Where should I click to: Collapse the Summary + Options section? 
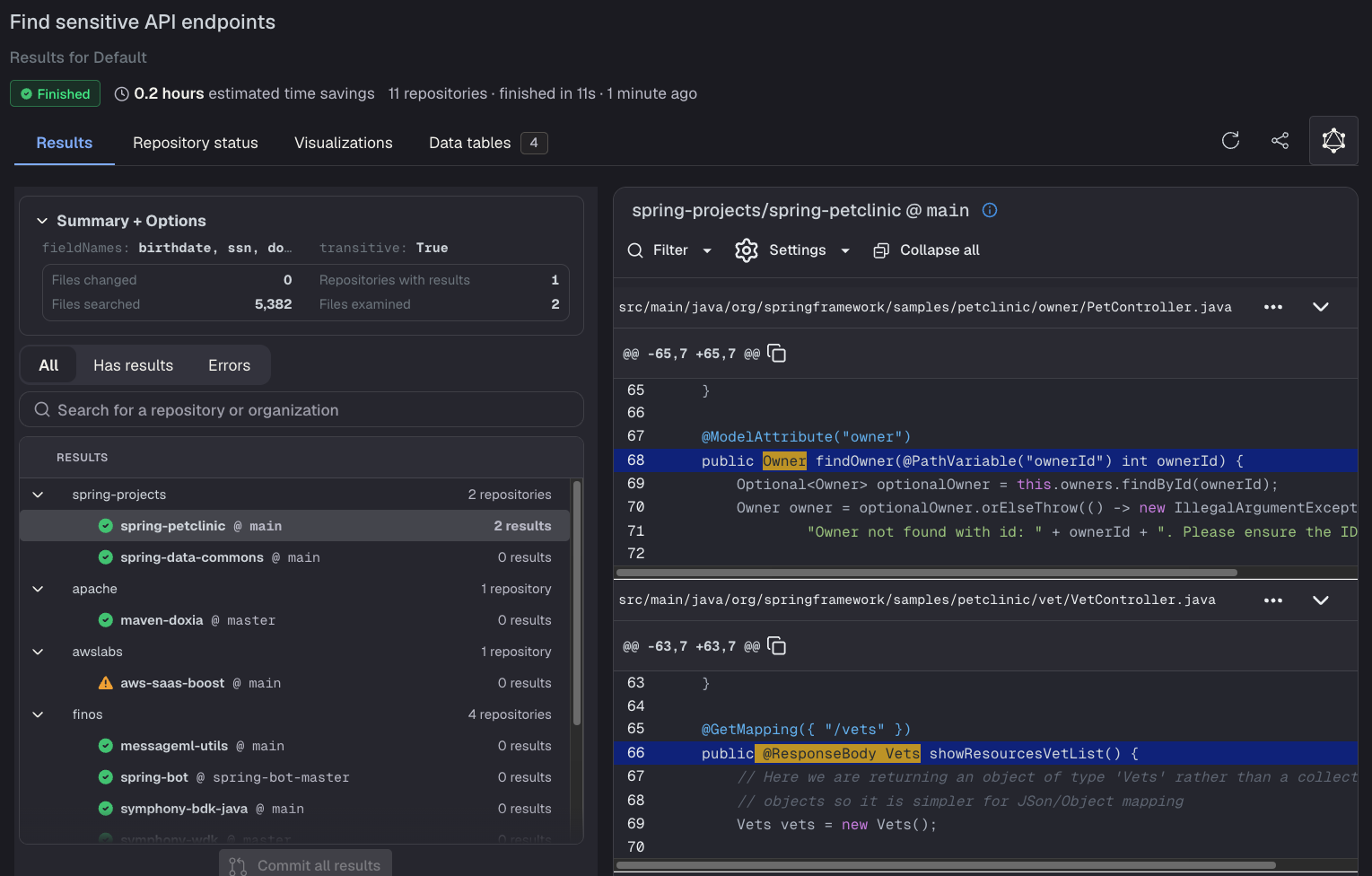[x=42, y=221]
